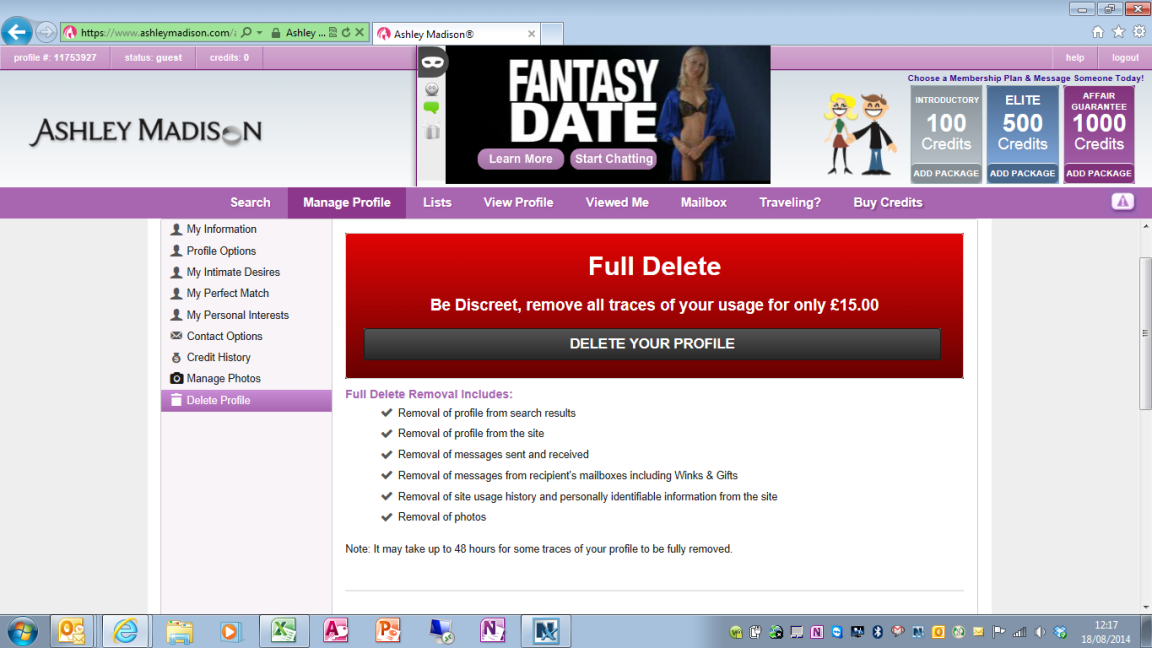Image resolution: width=1152 pixels, height=648 pixels.
Task: Click the warning triangle icon in navigation bar
Action: [1122, 202]
